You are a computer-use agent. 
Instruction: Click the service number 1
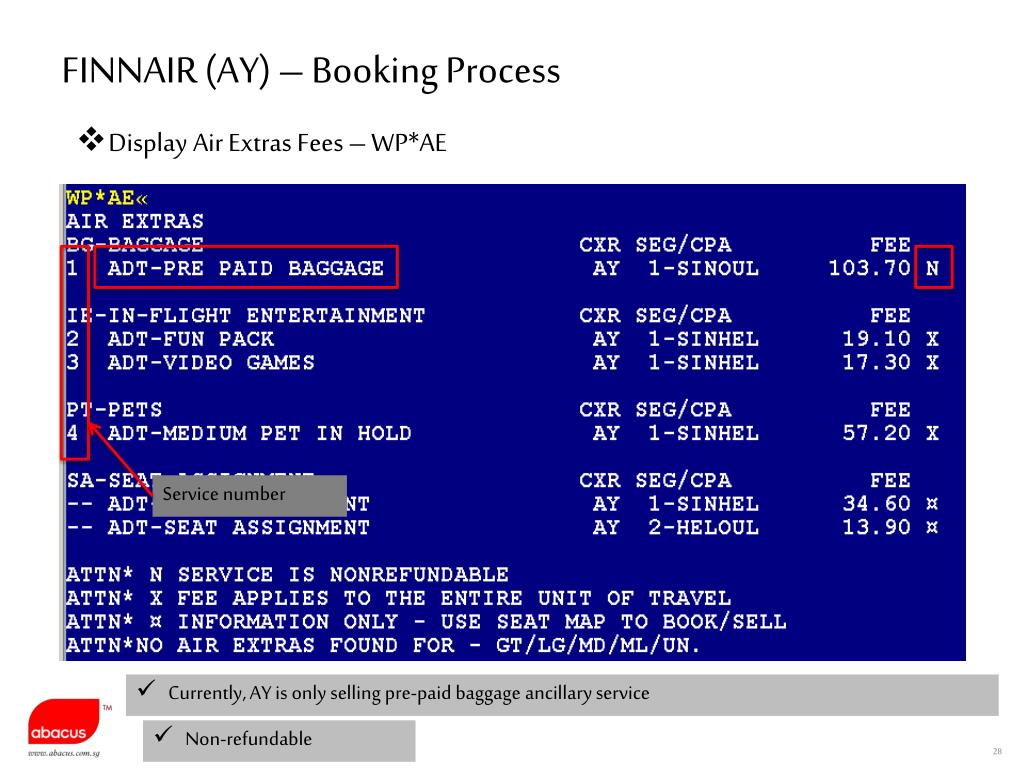pos(72,268)
